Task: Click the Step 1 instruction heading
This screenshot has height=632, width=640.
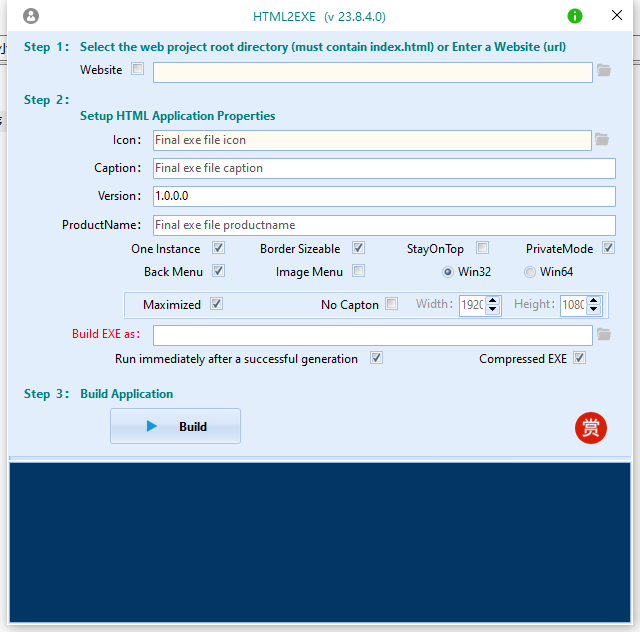Action: pyautogui.click(x=323, y=47)
